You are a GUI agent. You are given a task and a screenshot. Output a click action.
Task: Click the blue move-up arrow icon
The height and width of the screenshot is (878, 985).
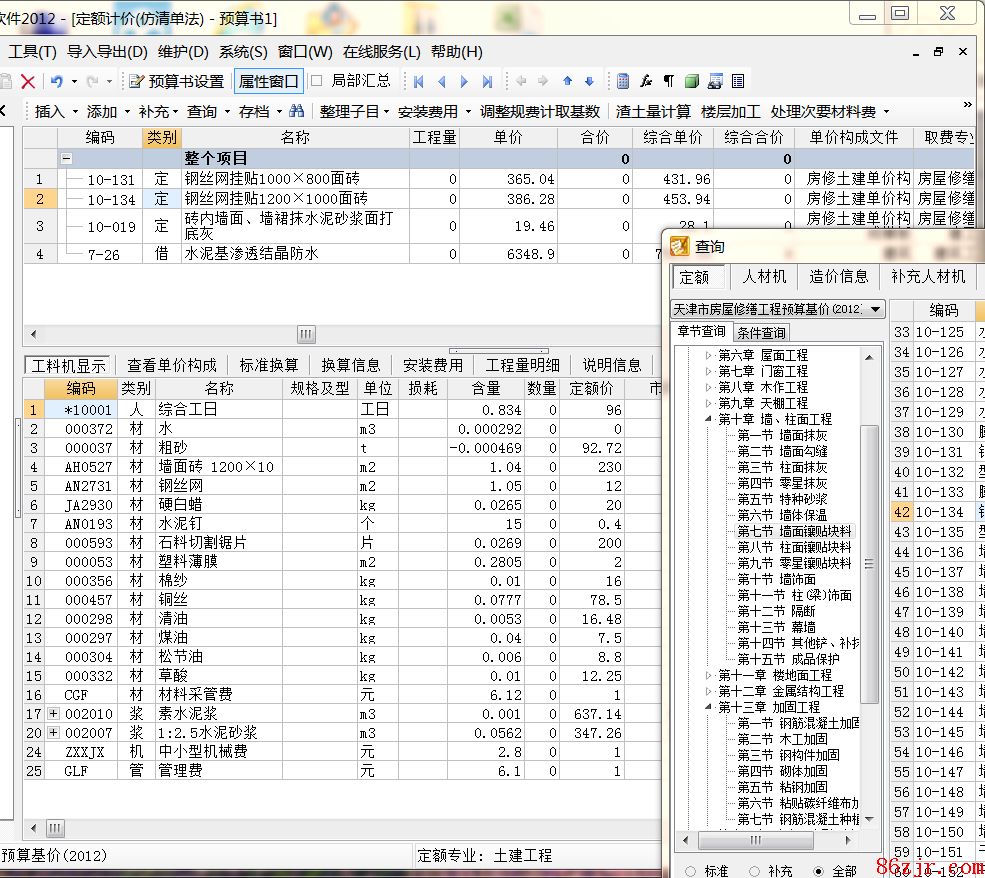coord(567,82)
